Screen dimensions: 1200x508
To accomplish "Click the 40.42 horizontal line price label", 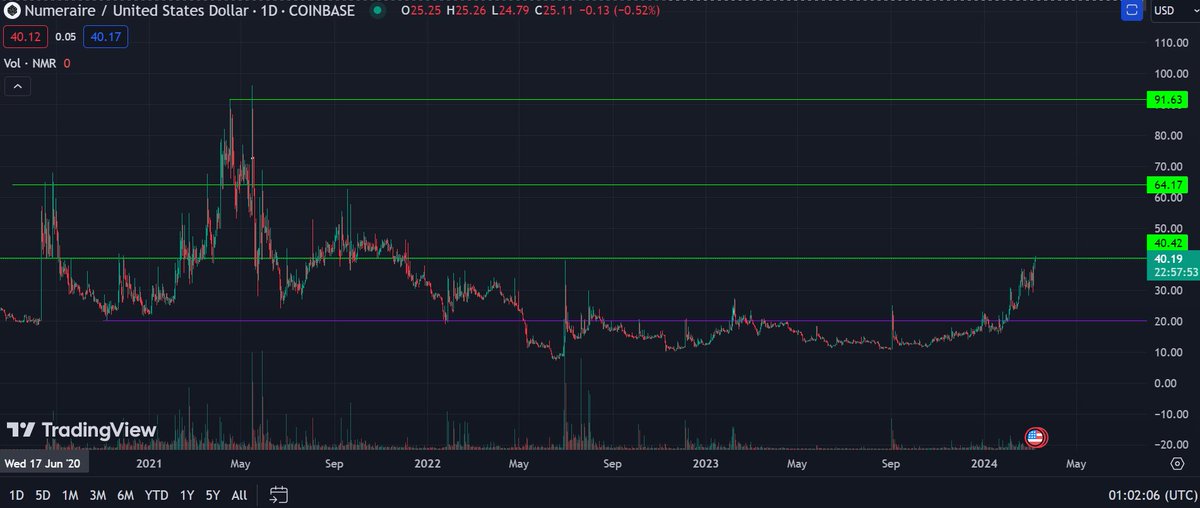I will point(1168,242).
